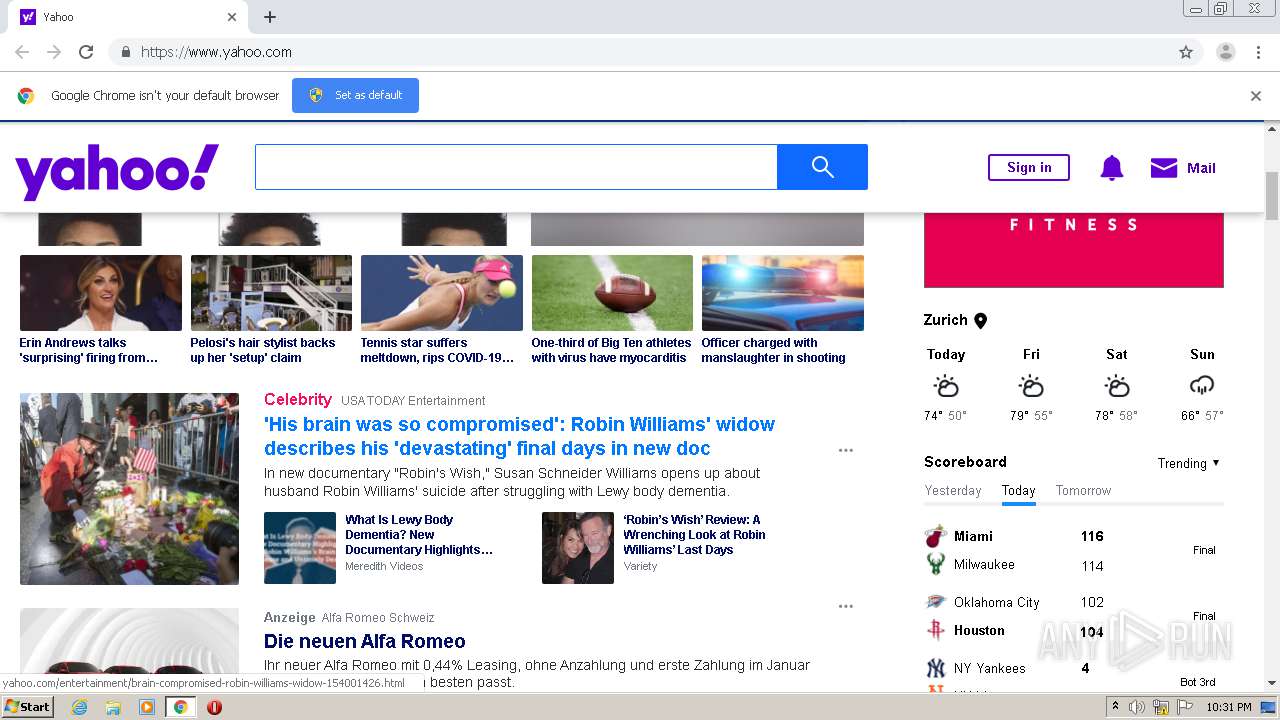The image size is (1280, 720).
Task: Click the red Opera taskbar icon
Action: pyautogui.click(x=214, y=707)
